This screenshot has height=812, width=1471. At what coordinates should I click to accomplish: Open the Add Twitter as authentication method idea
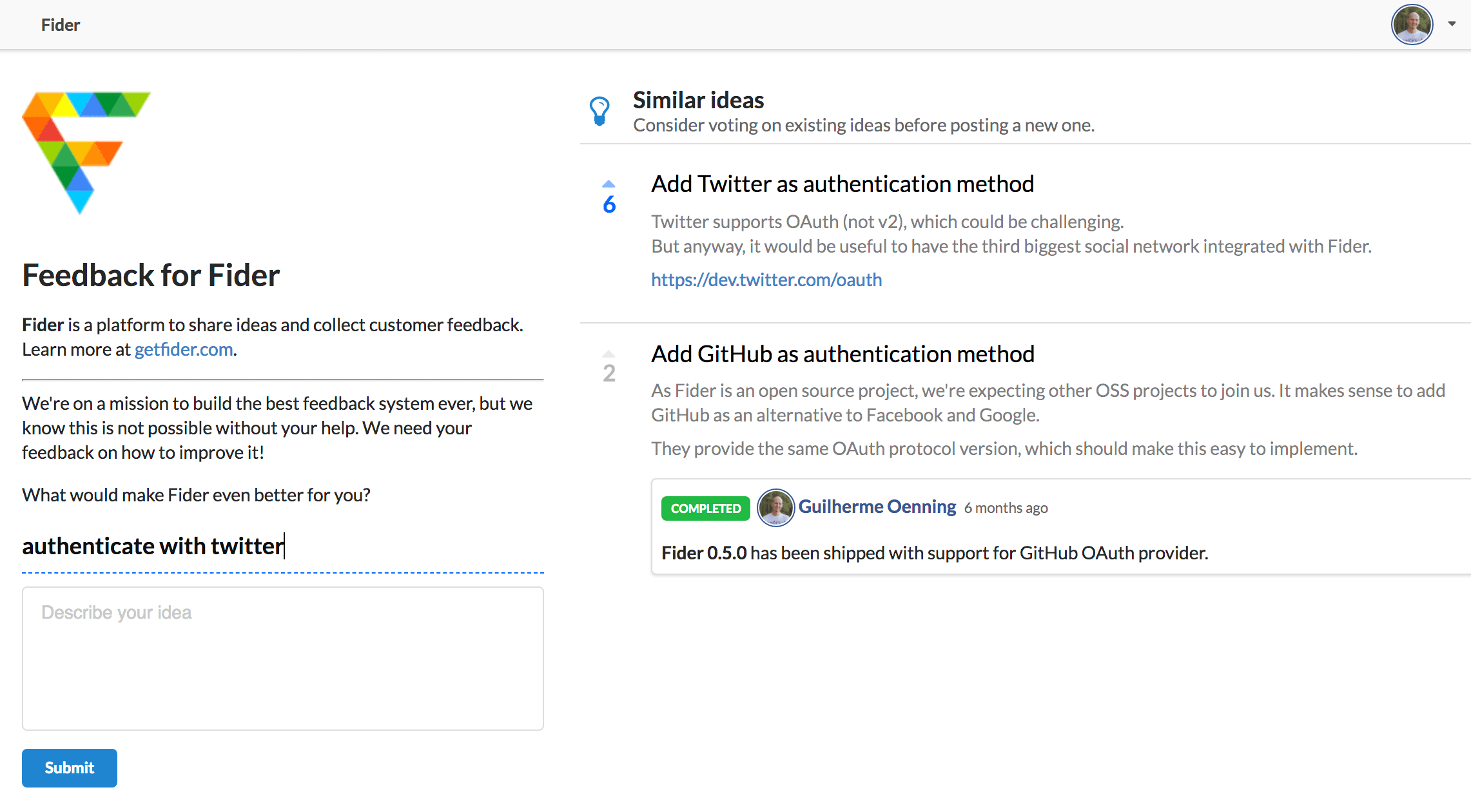[843, 184]
